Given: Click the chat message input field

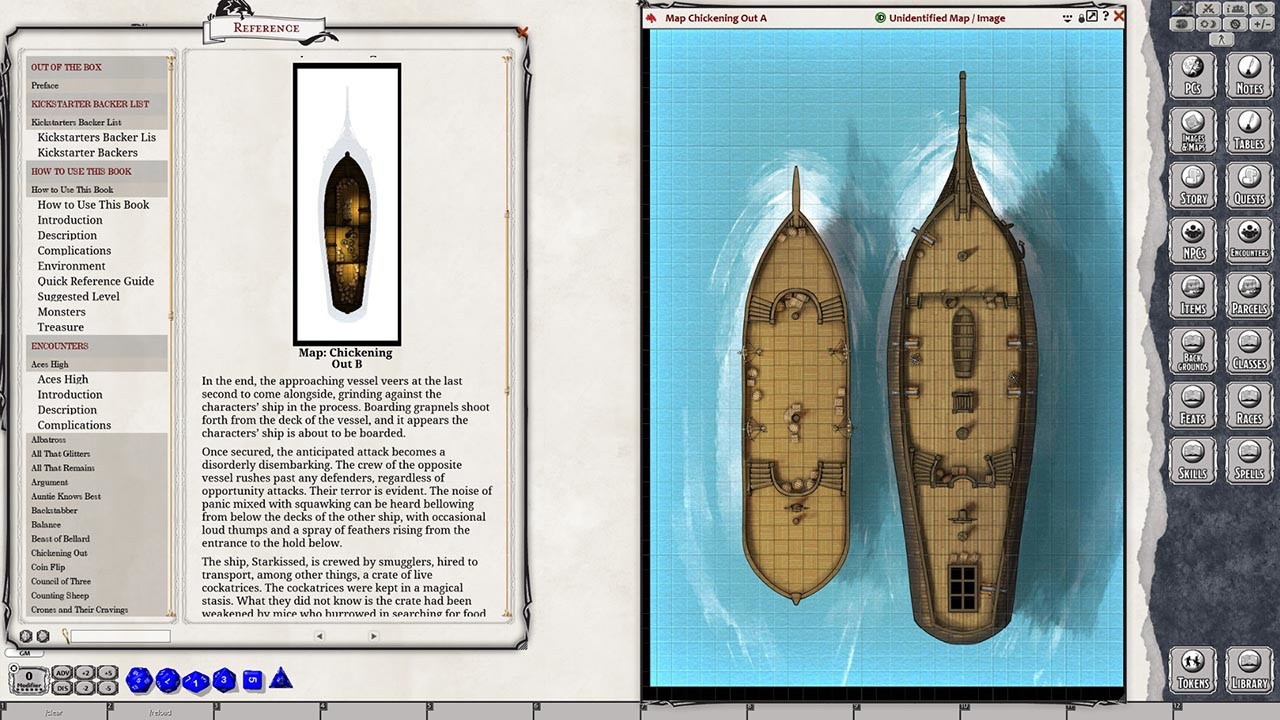Looking at the screenshot, I should coord(121,636).
